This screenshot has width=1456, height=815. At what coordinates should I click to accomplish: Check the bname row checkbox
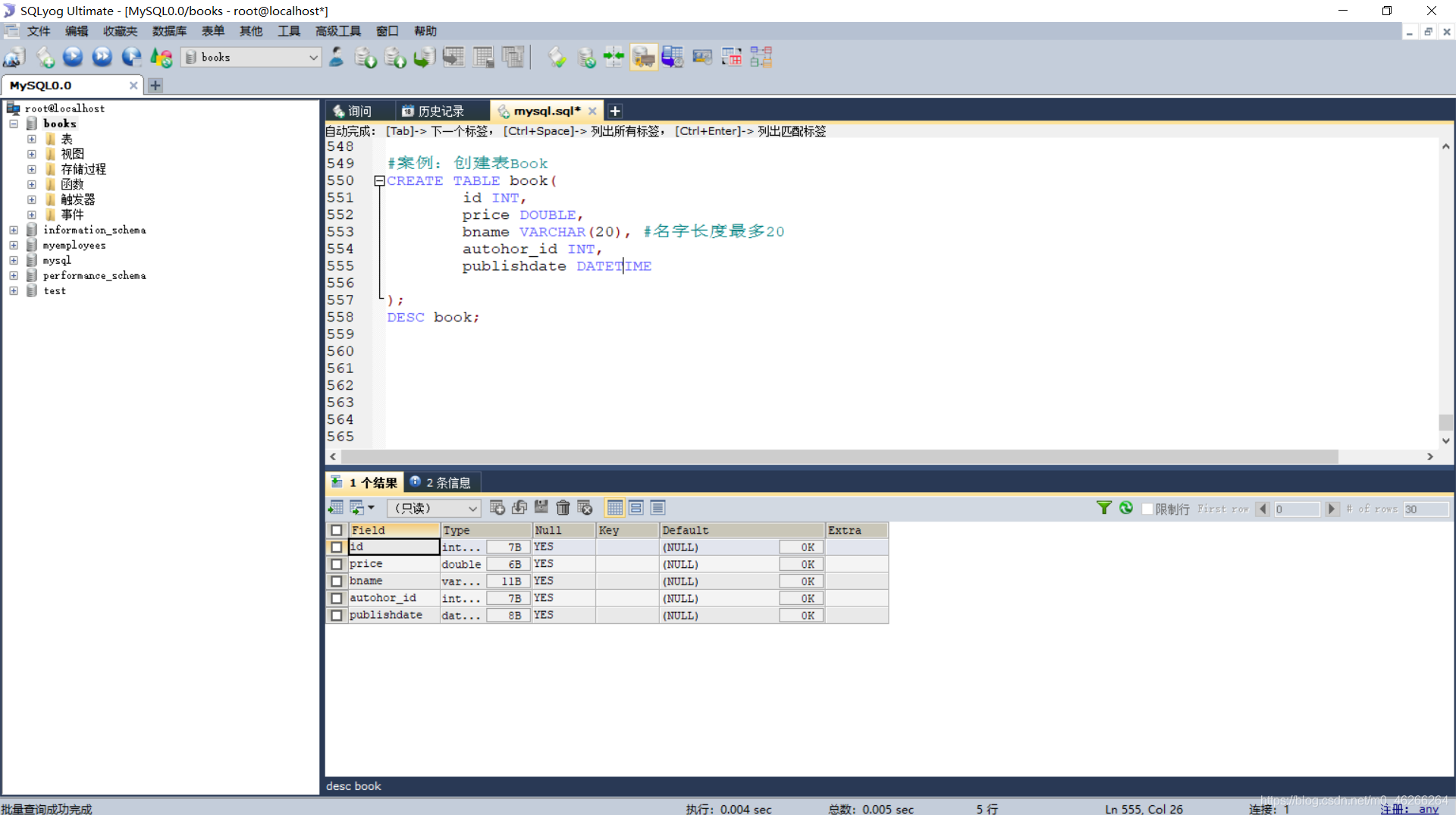(x=337, y=581)
